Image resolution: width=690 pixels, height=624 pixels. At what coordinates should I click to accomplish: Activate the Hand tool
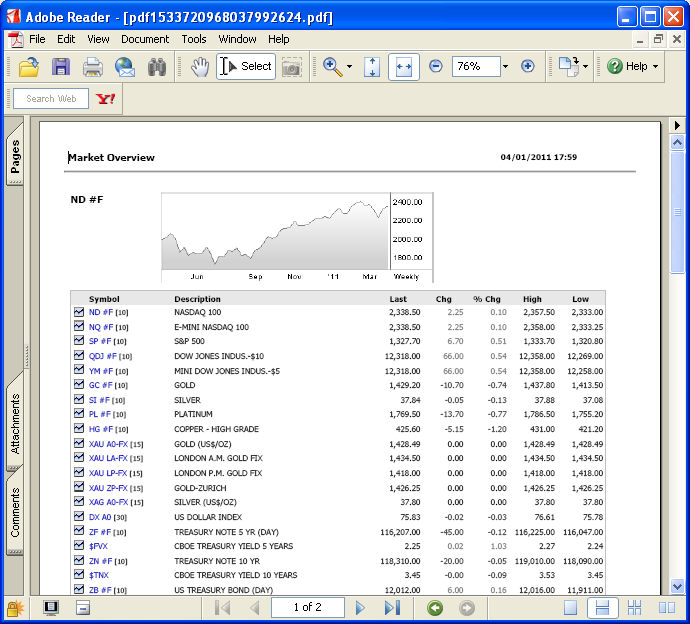tap(200, 67)
